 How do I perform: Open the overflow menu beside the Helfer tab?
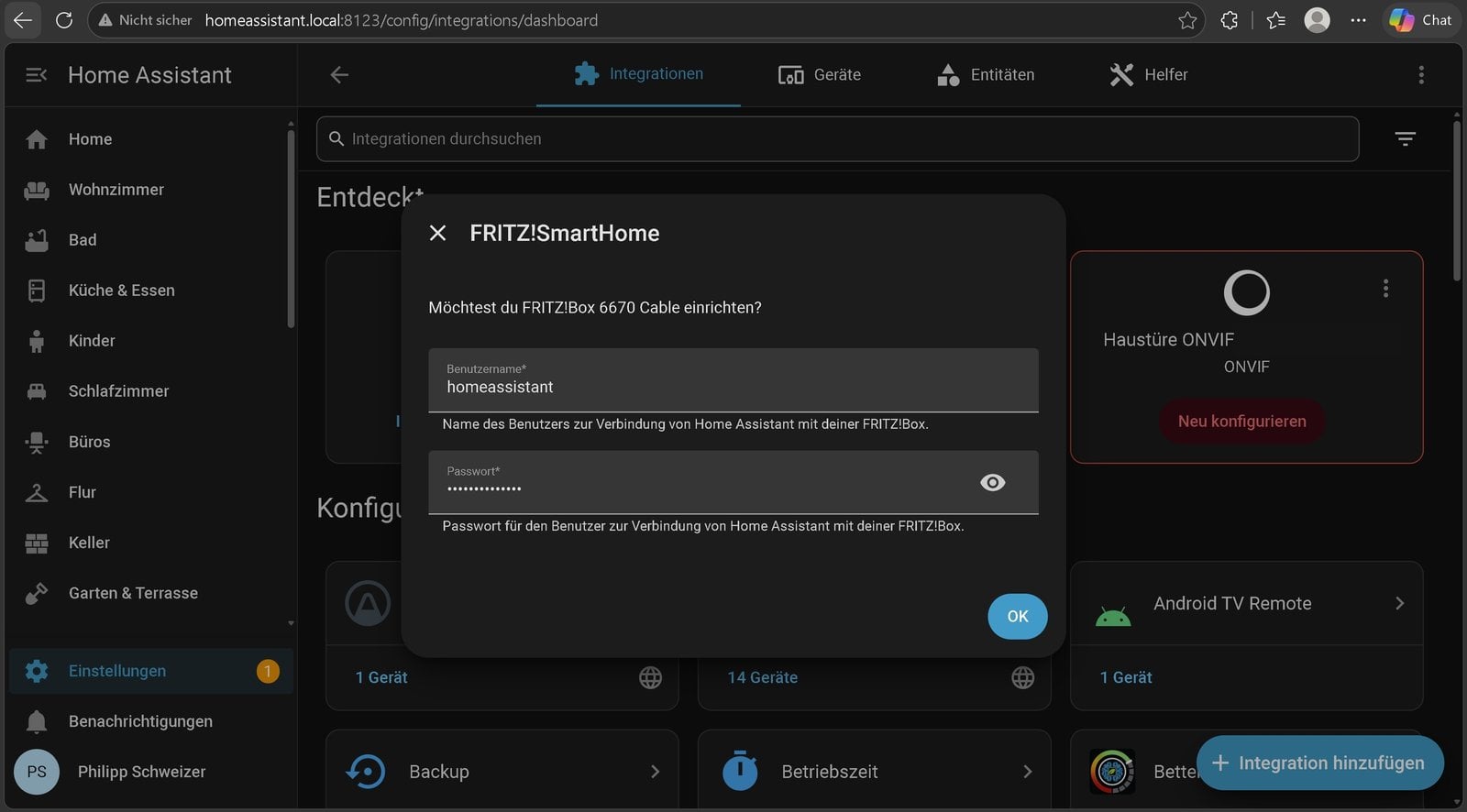1421,75
